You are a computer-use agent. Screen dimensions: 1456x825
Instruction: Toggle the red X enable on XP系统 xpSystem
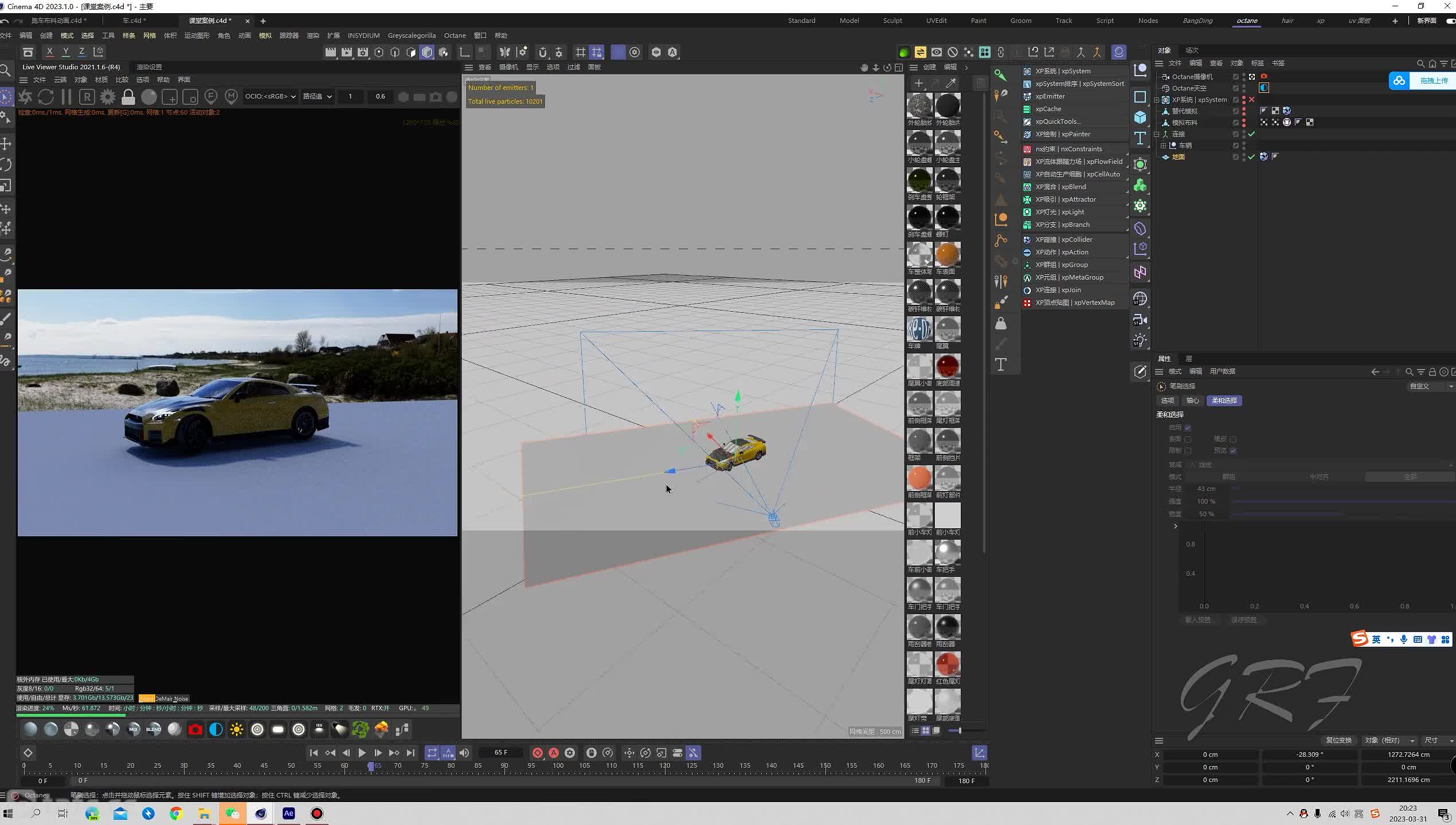(1252, 100)
